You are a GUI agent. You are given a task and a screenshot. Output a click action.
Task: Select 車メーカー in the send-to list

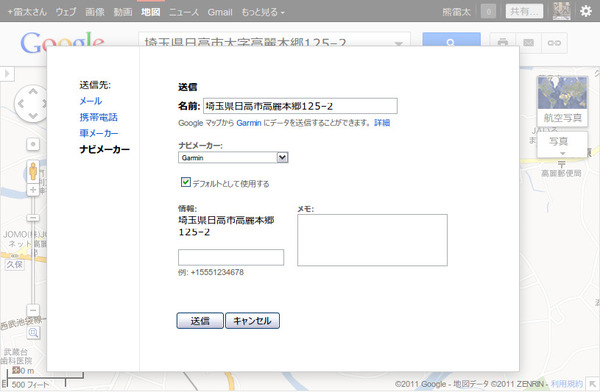click(99, 133)
